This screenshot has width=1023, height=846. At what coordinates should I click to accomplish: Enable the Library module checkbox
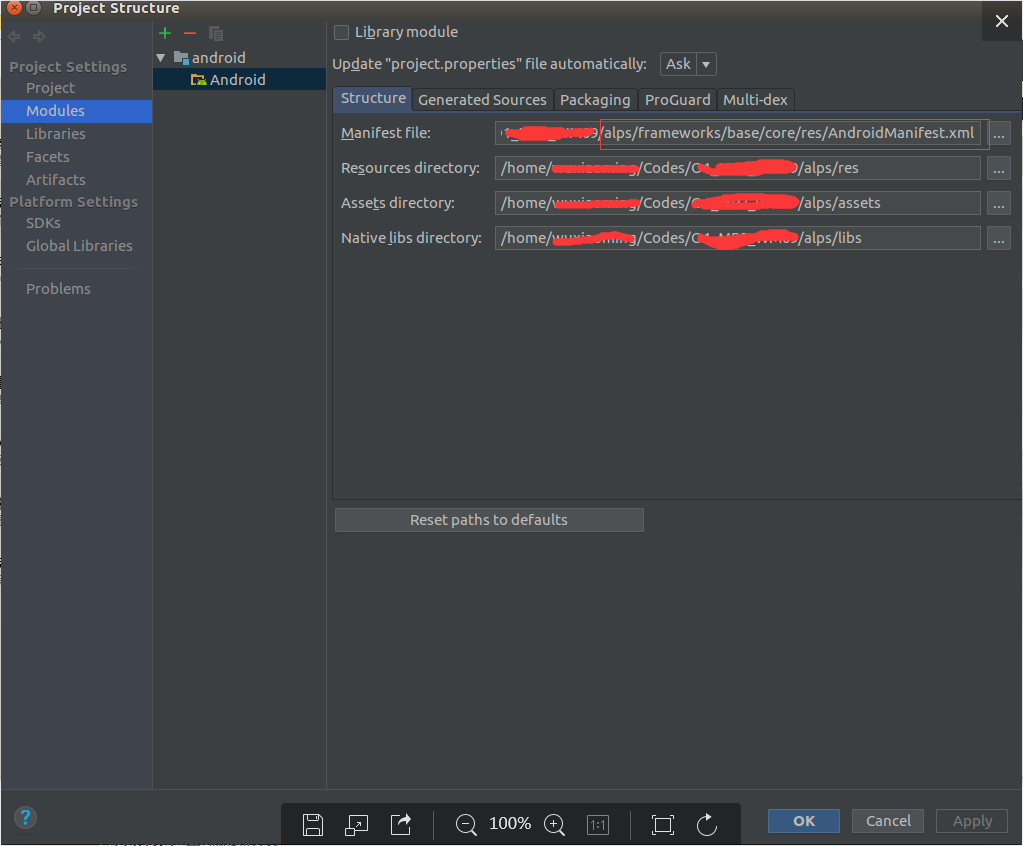tap(341, 31)
